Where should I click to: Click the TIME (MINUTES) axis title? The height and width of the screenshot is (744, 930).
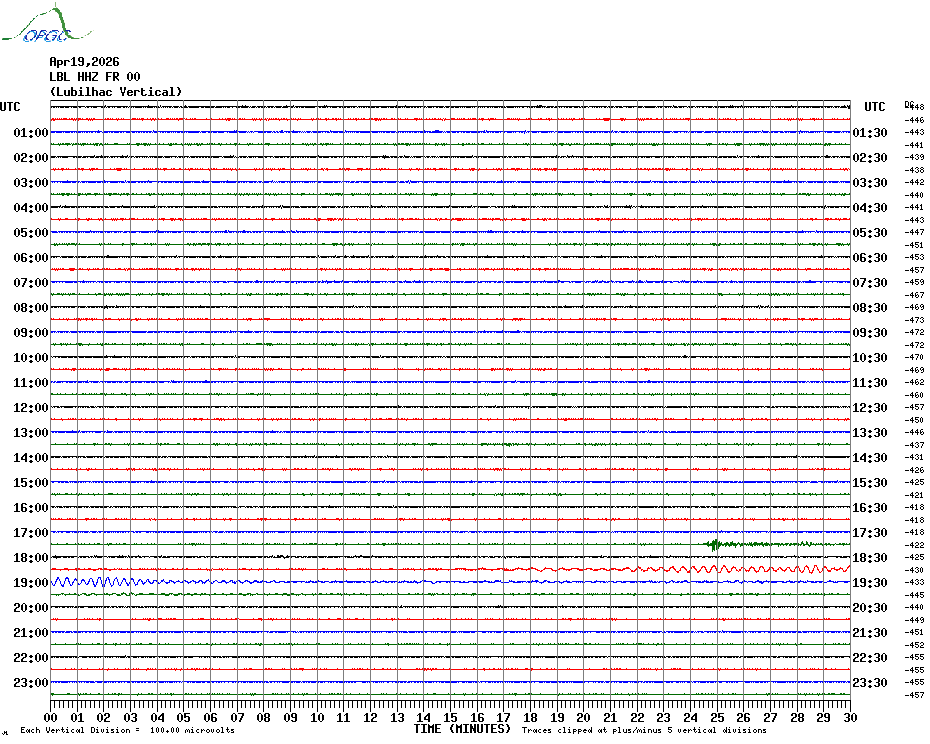pos(462,729)
